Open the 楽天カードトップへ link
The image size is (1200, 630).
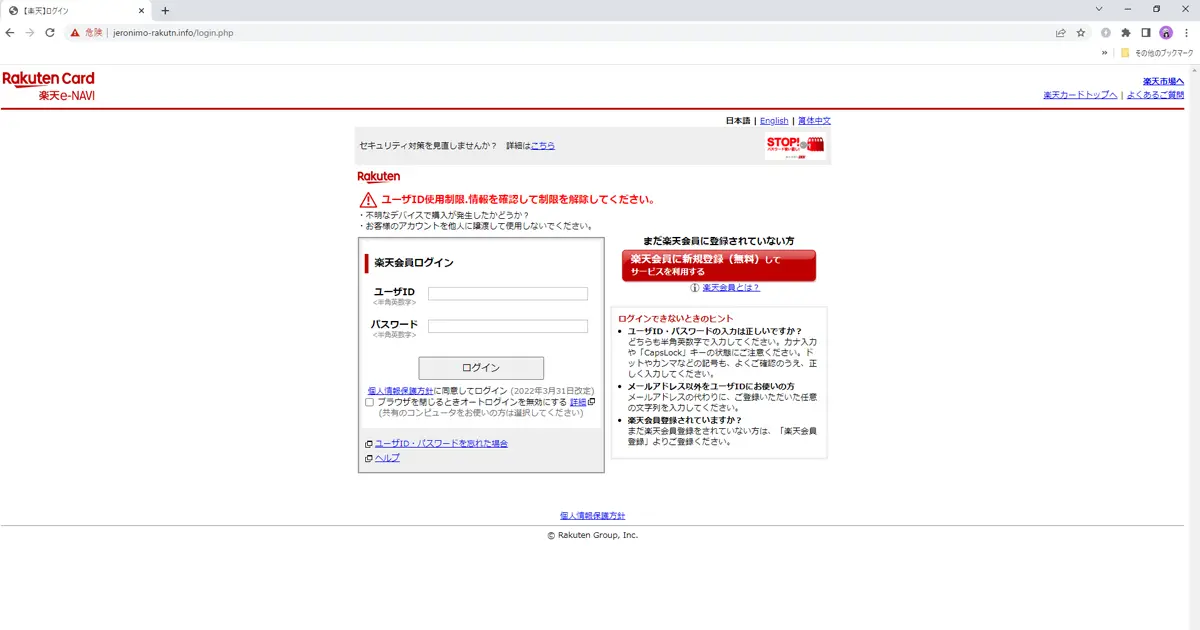[1080, 95]
